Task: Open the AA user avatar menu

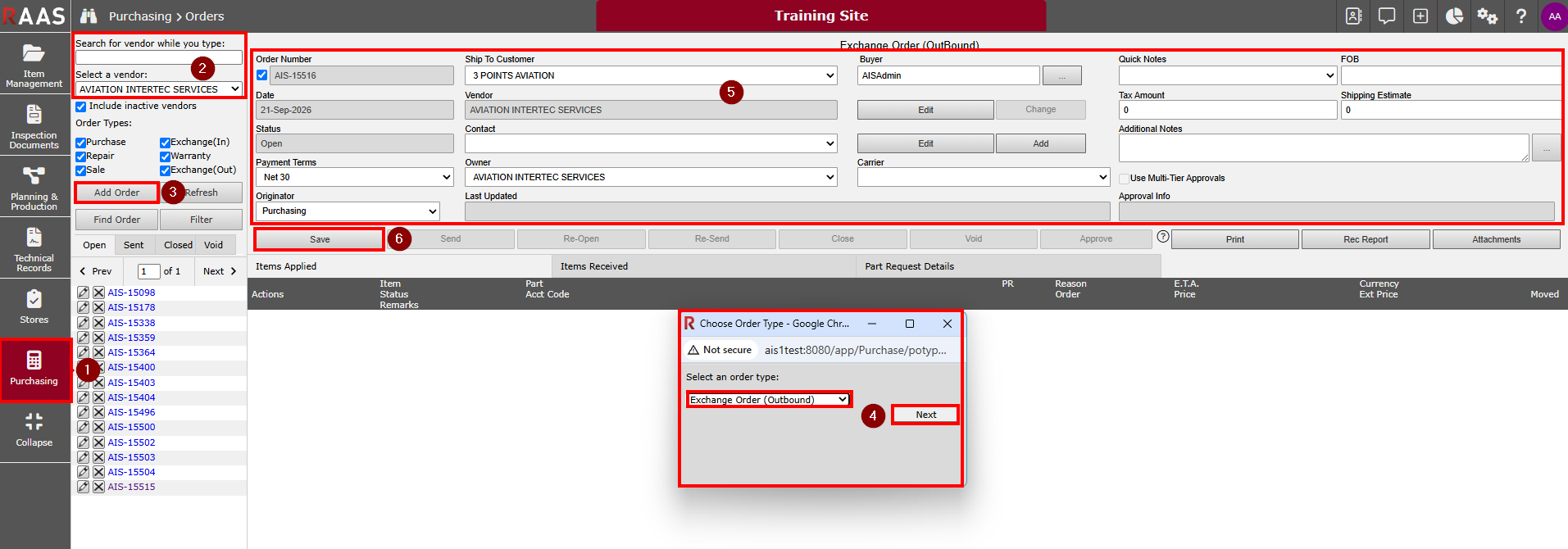Action: [x=1554, y=16]
